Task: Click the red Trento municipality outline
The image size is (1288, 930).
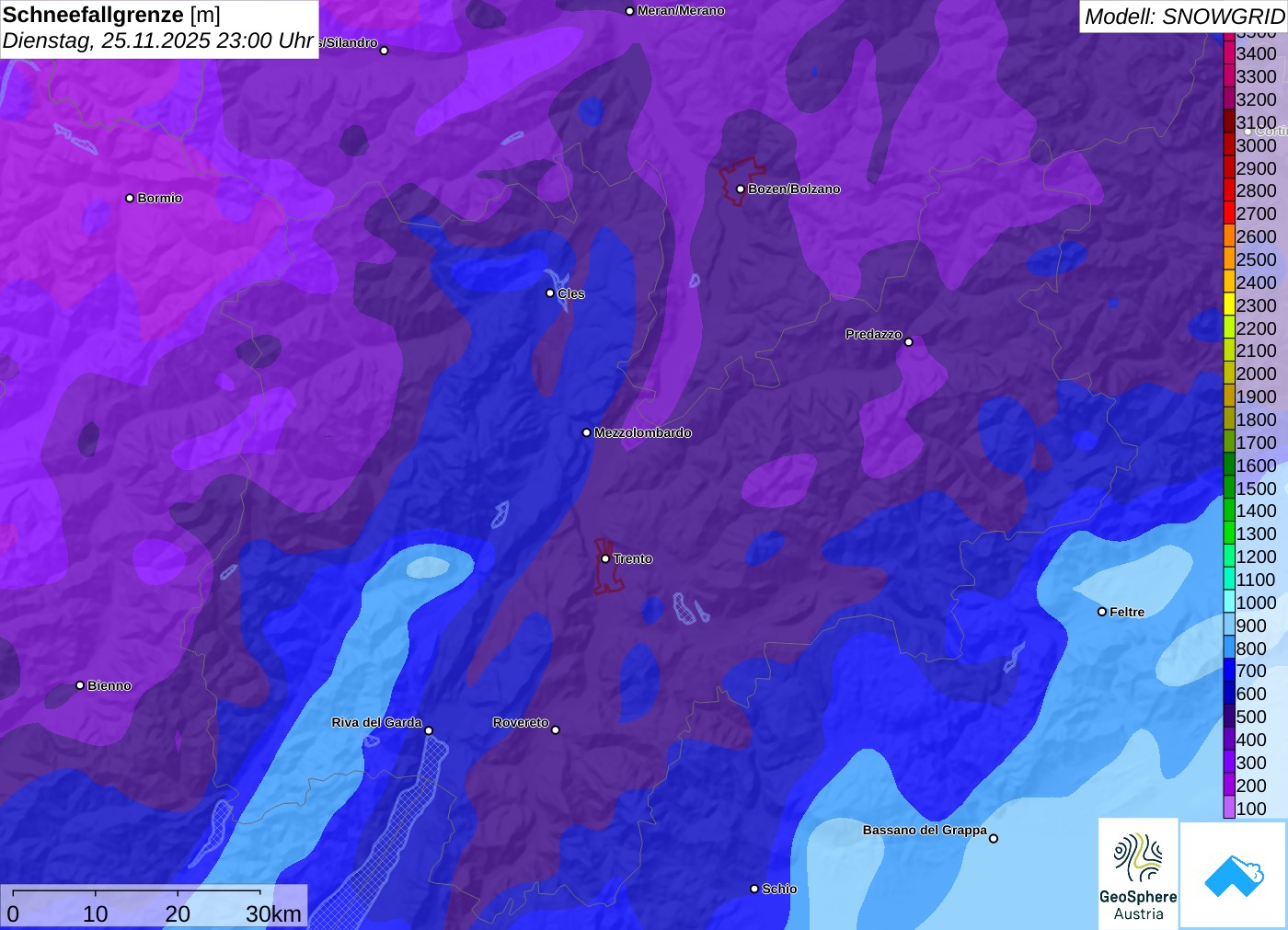Action: click(x=609, y=567)
